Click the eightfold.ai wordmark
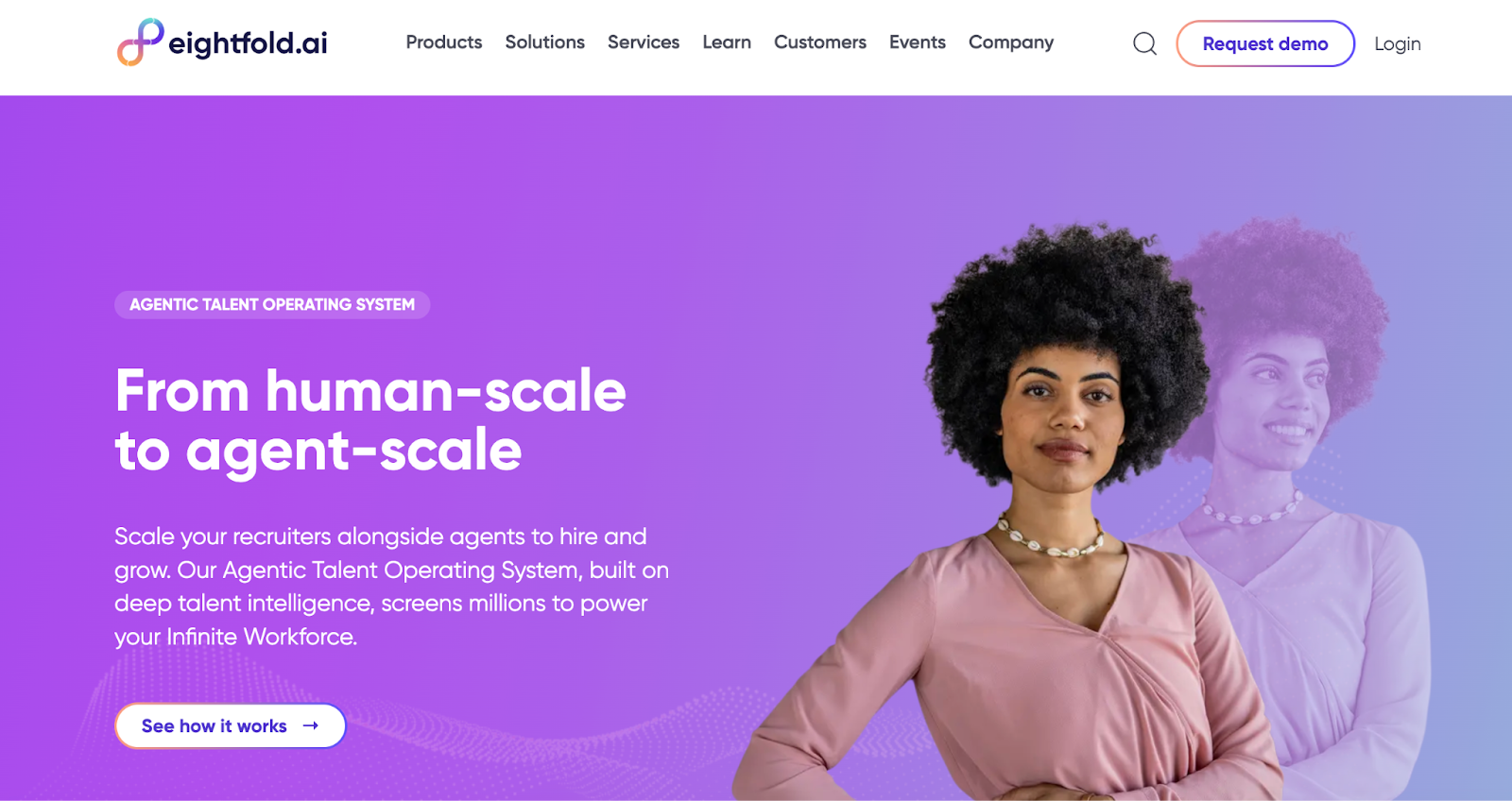Viewport: 1512px width, 801px height. click(x=248, y=43)
